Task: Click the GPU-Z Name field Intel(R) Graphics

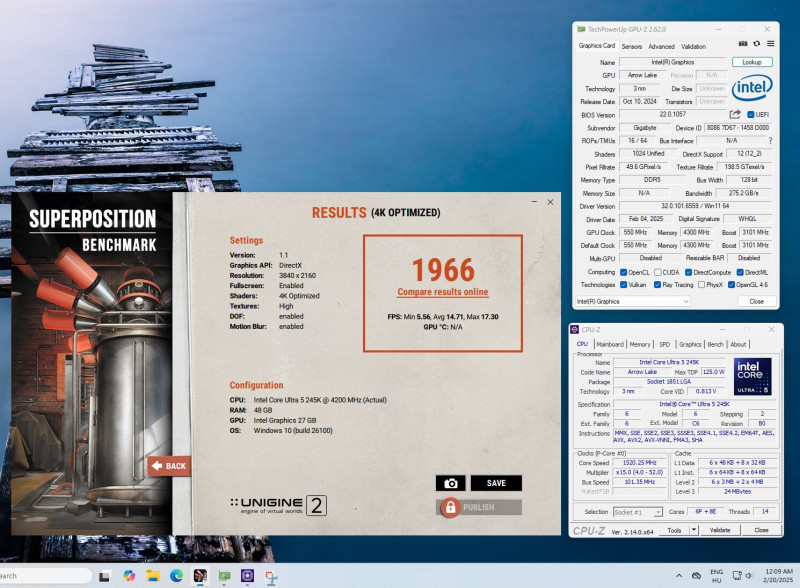Action: tap(672, 62)
